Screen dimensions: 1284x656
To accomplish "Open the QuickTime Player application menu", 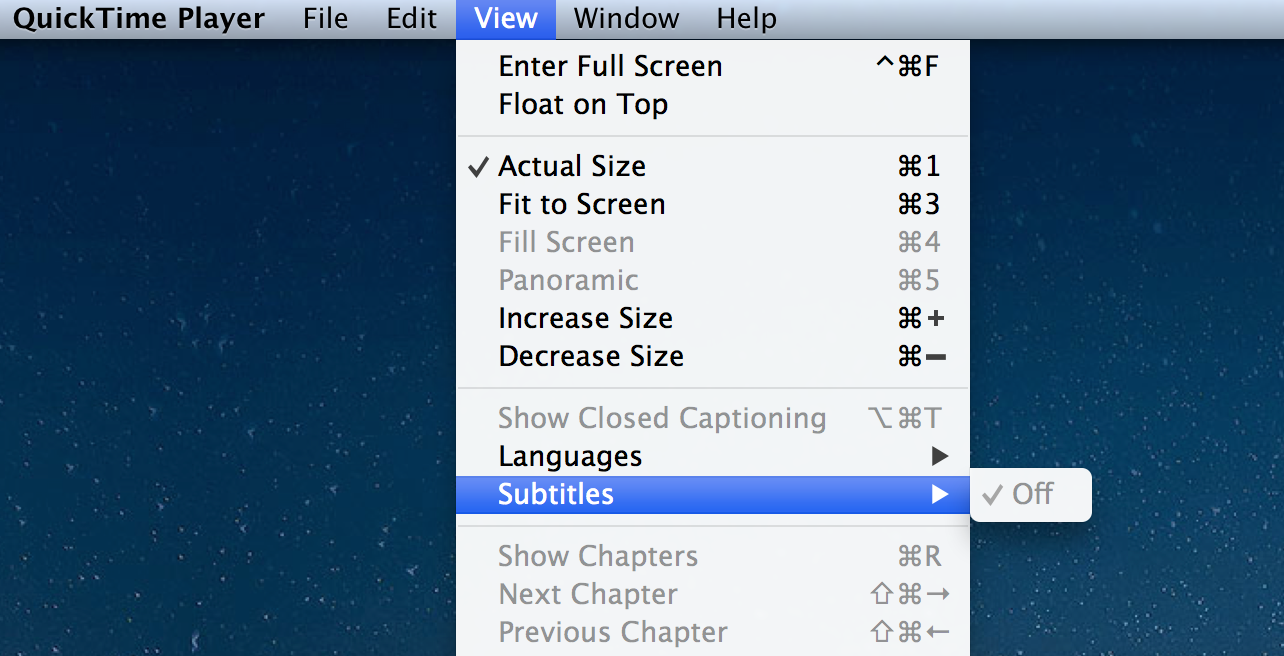I will point(139,18).
